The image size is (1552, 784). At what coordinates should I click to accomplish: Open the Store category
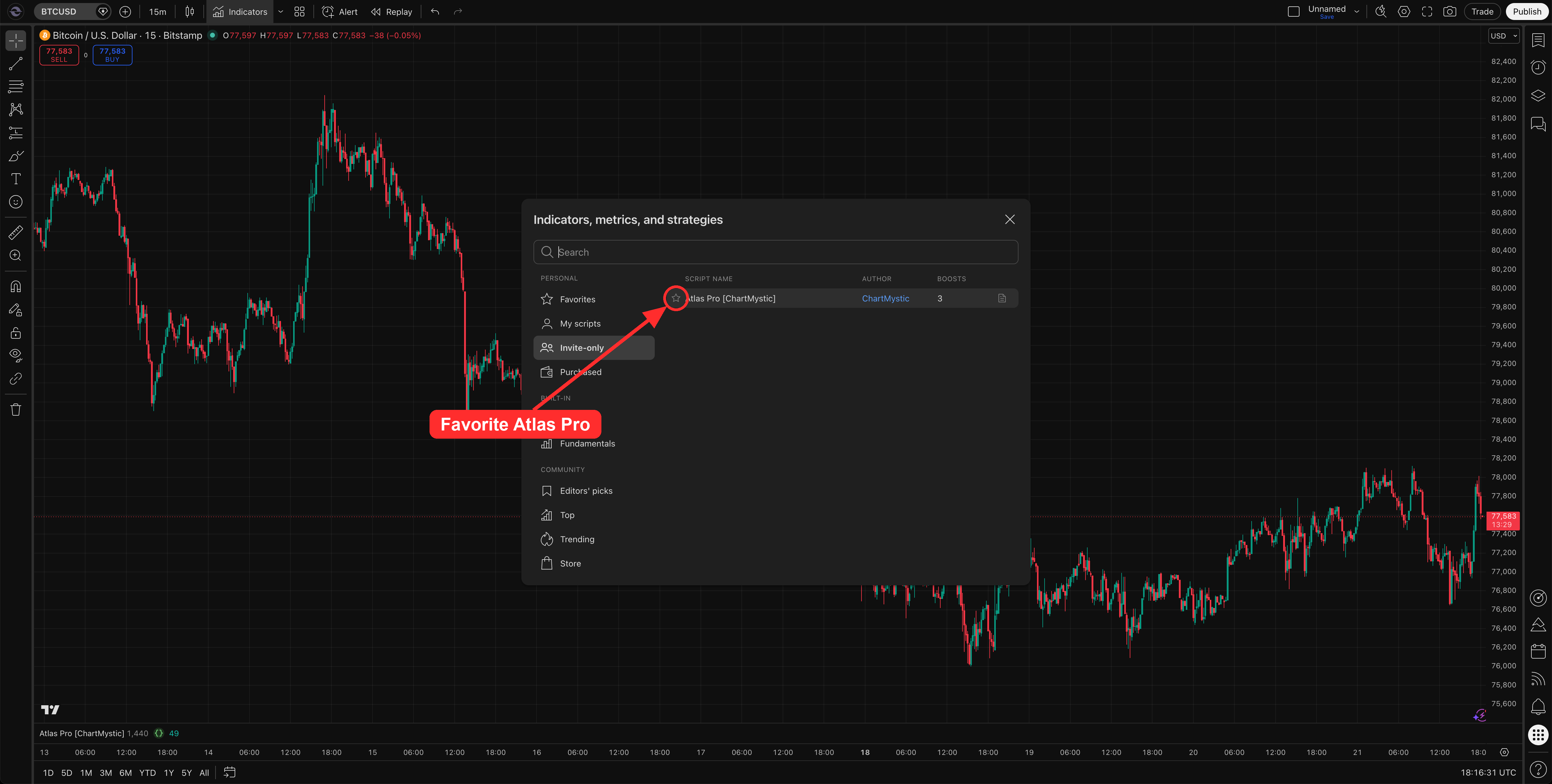click(594, 563)
